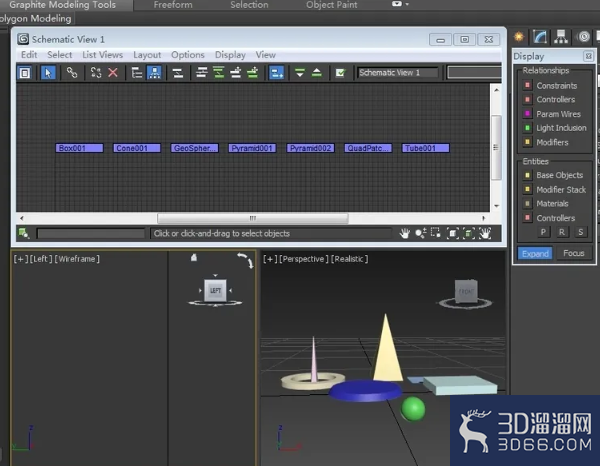Open the [Perspective] viewport view menu
The height and width of the screenshot is (466, 600).
click(304, 259)
